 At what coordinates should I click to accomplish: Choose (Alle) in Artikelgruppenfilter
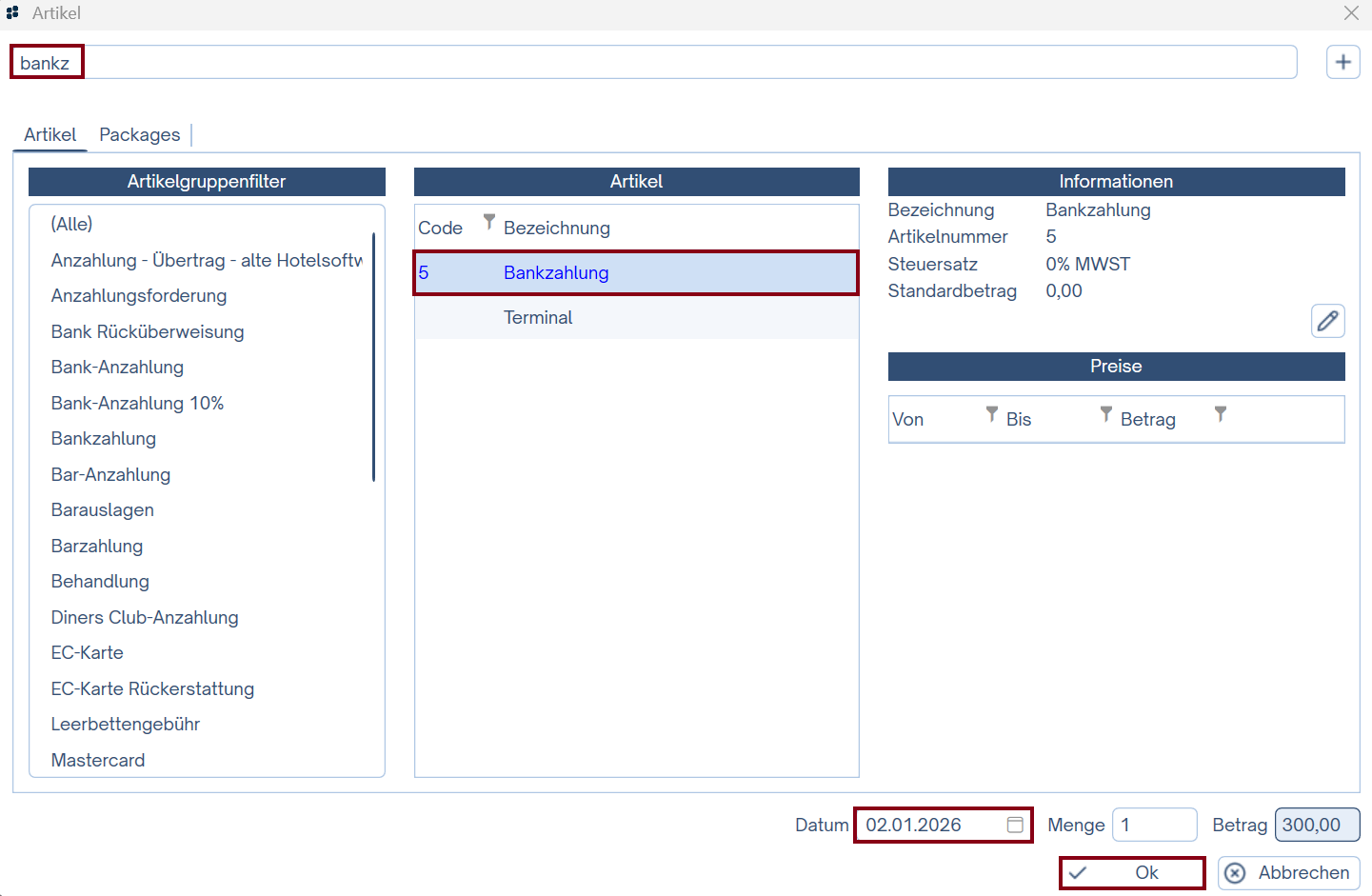pyautogui.click(x=72, y=225)
